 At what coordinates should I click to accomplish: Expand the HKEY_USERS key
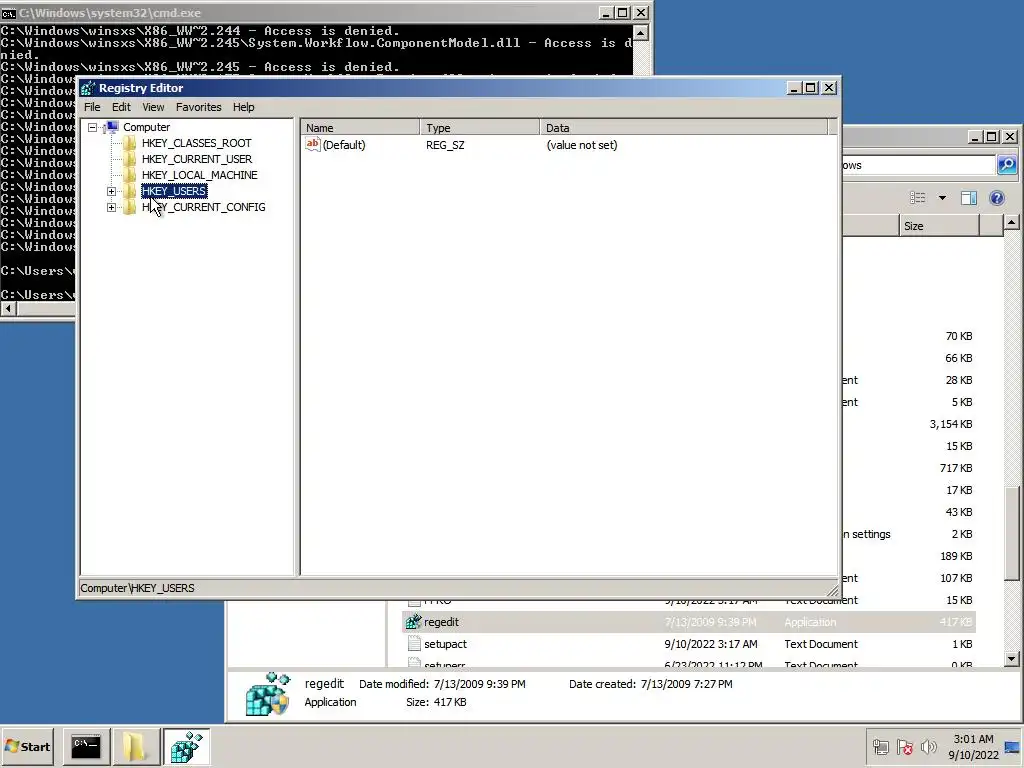(111, 191)
